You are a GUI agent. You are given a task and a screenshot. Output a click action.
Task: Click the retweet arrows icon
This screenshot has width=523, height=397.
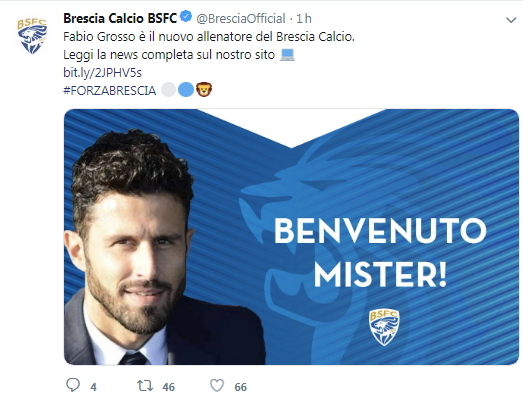[x=145, y=386]
